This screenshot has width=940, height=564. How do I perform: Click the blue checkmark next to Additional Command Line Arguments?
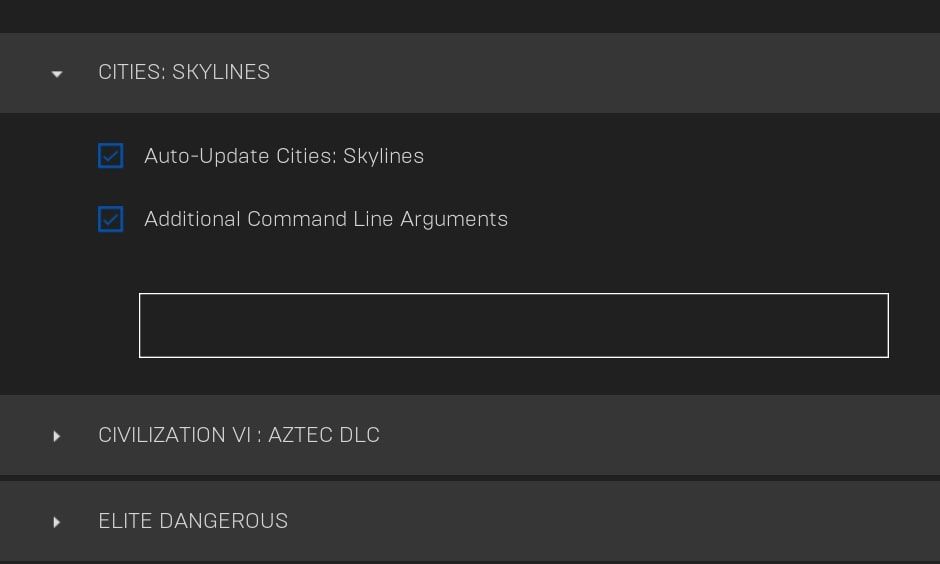pyautogui.click(x=111, y=219)
